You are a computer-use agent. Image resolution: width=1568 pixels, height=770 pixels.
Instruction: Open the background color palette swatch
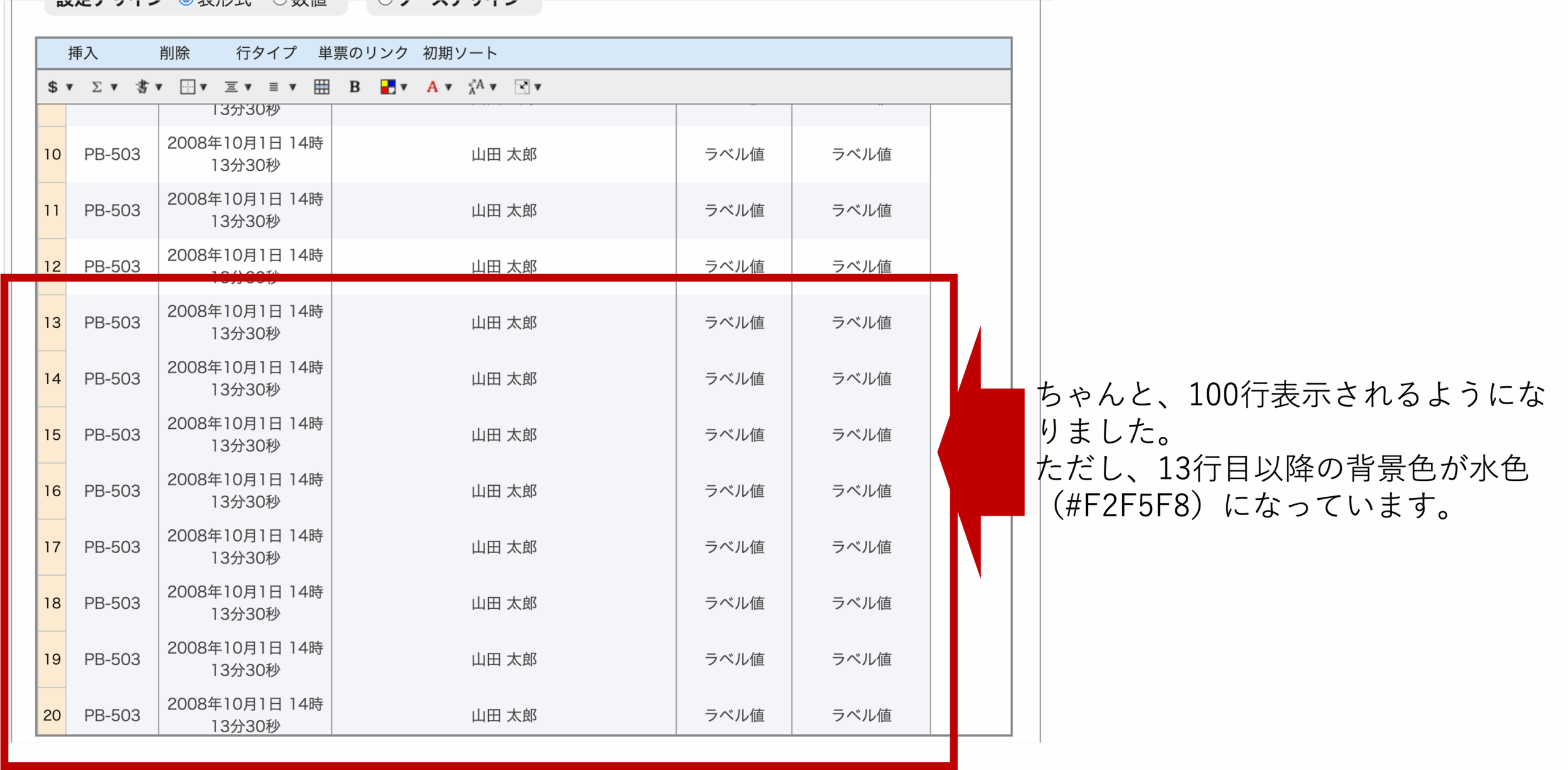click(x=393, y=87)
